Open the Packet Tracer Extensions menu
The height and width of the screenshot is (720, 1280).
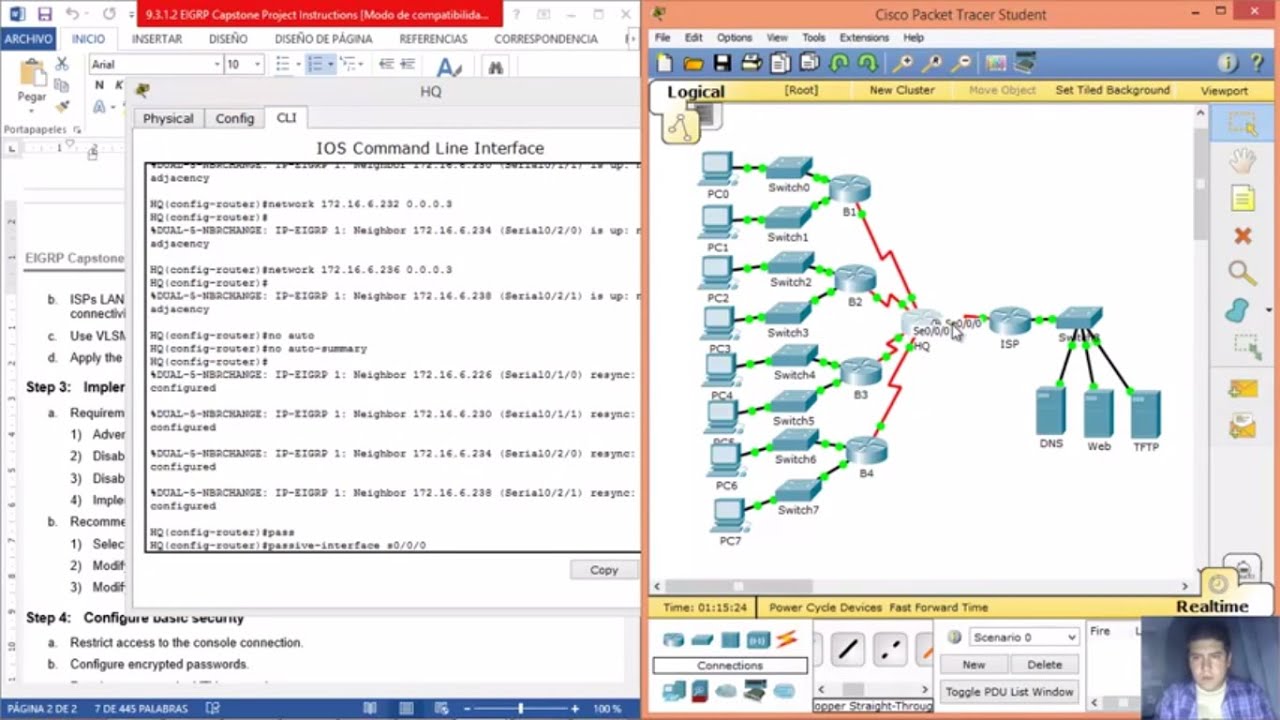(864, 38)
